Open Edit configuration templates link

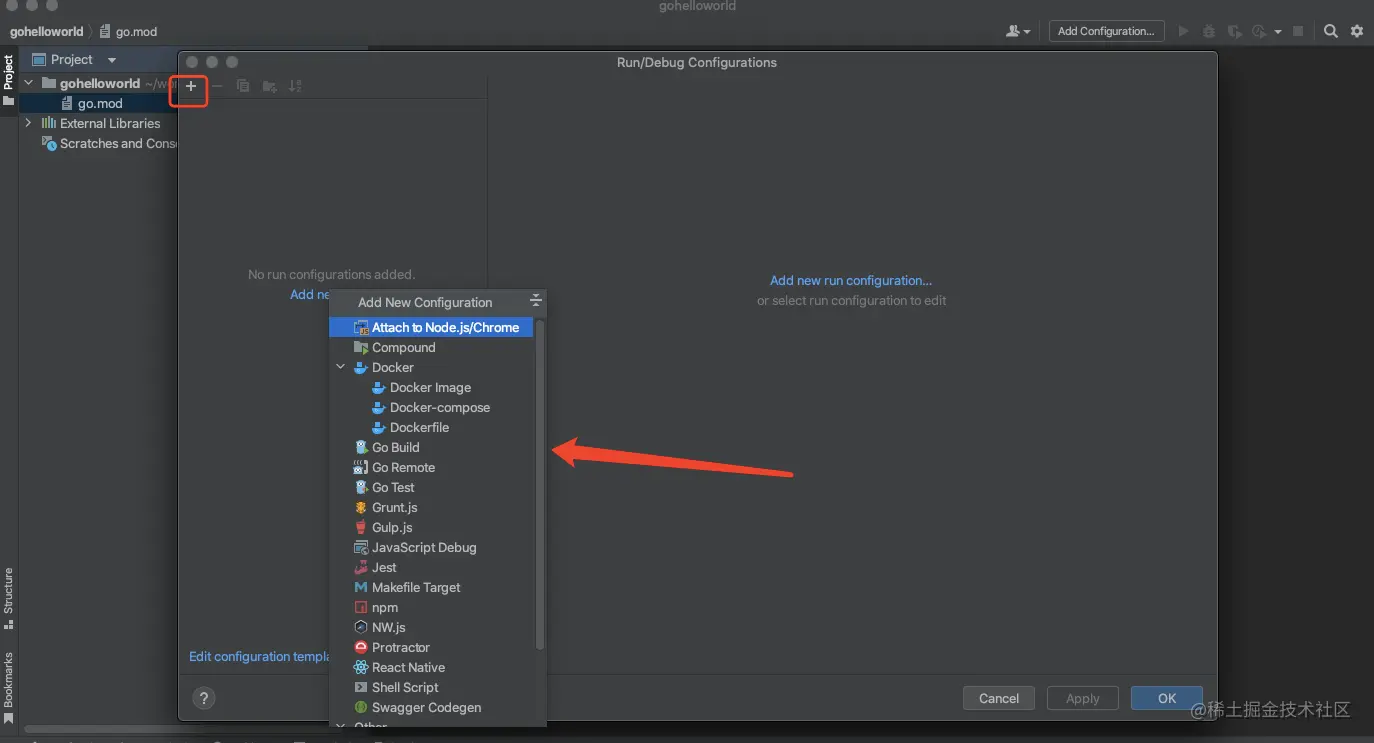click(259, 656)
